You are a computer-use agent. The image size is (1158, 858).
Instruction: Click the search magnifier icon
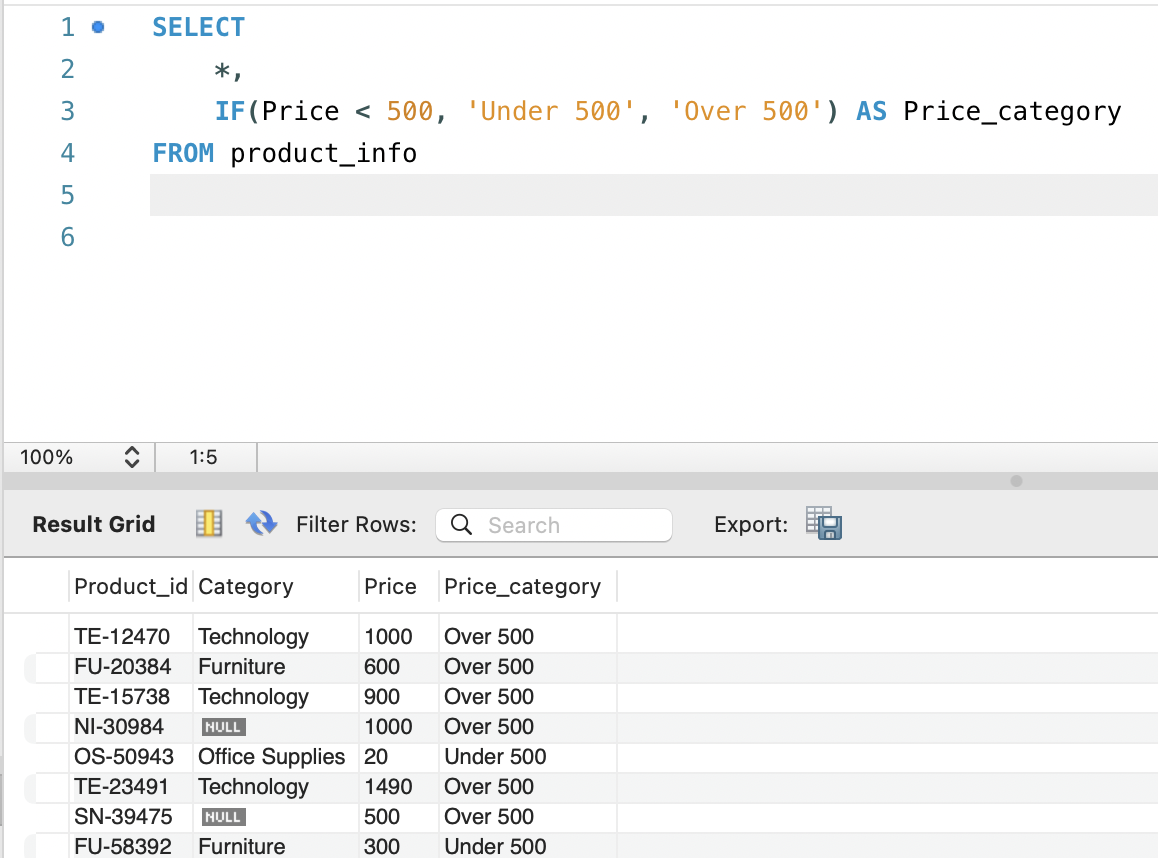click(x=462, y=525)
